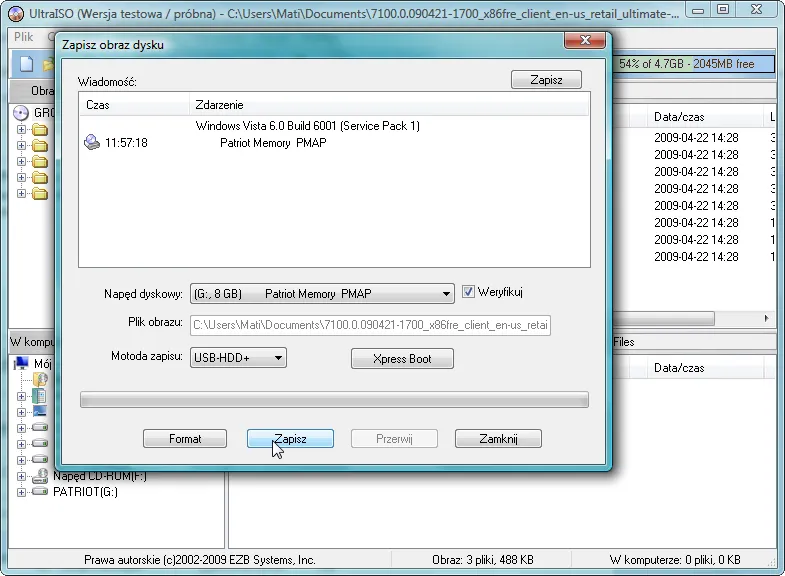
Task: Open the Napęd dyskowy drive dropdown
Action: 446,294
